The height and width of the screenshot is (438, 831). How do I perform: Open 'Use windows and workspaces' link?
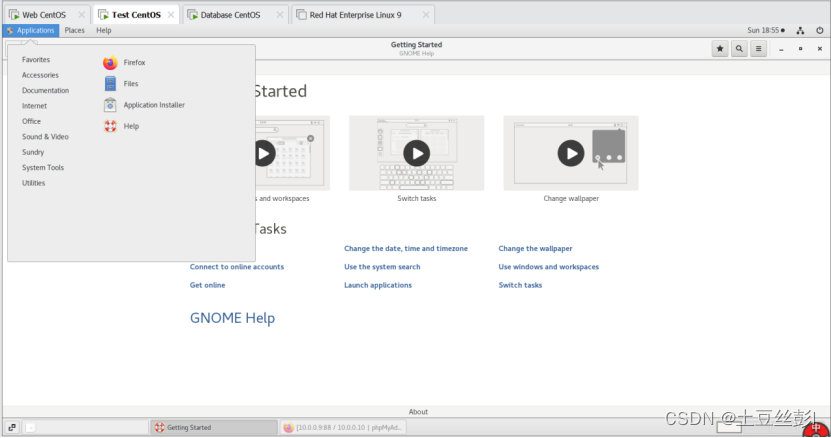[549, 267]
